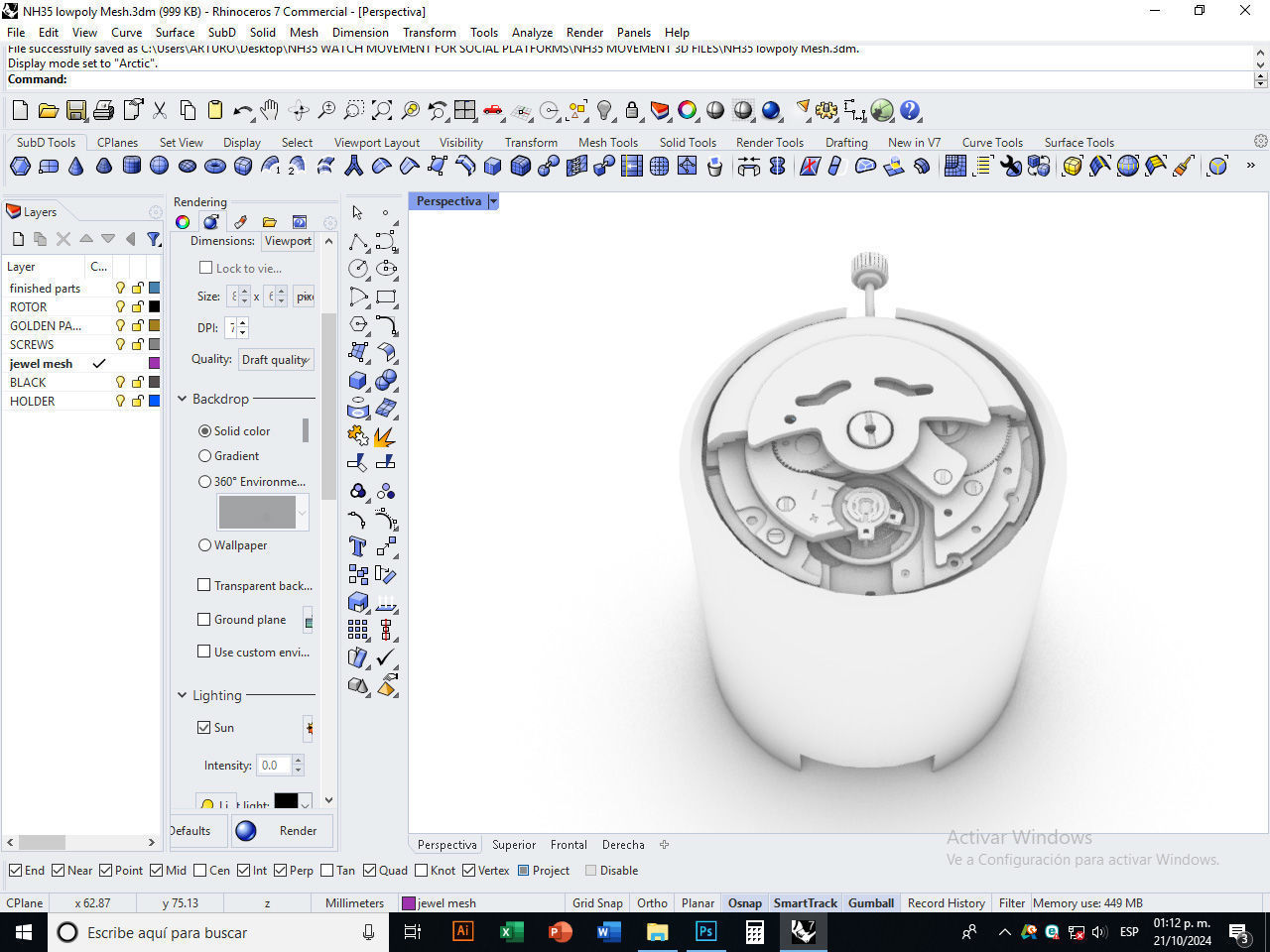This screenshot has height=952, width=1270.
Task: Select the Gradient backdrop radio button
Action: pyautogui.click(x=204, y=456)
